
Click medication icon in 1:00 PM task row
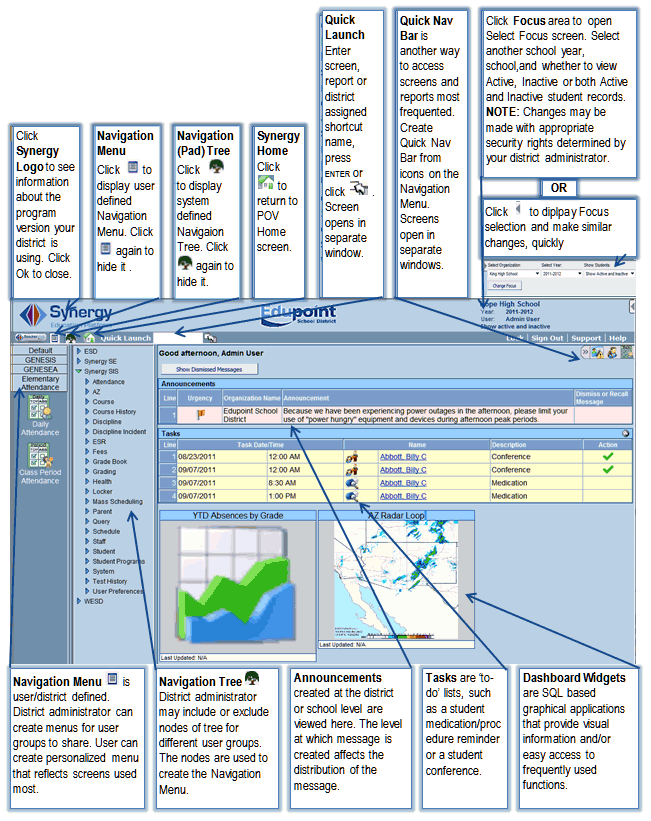(351, 496)
